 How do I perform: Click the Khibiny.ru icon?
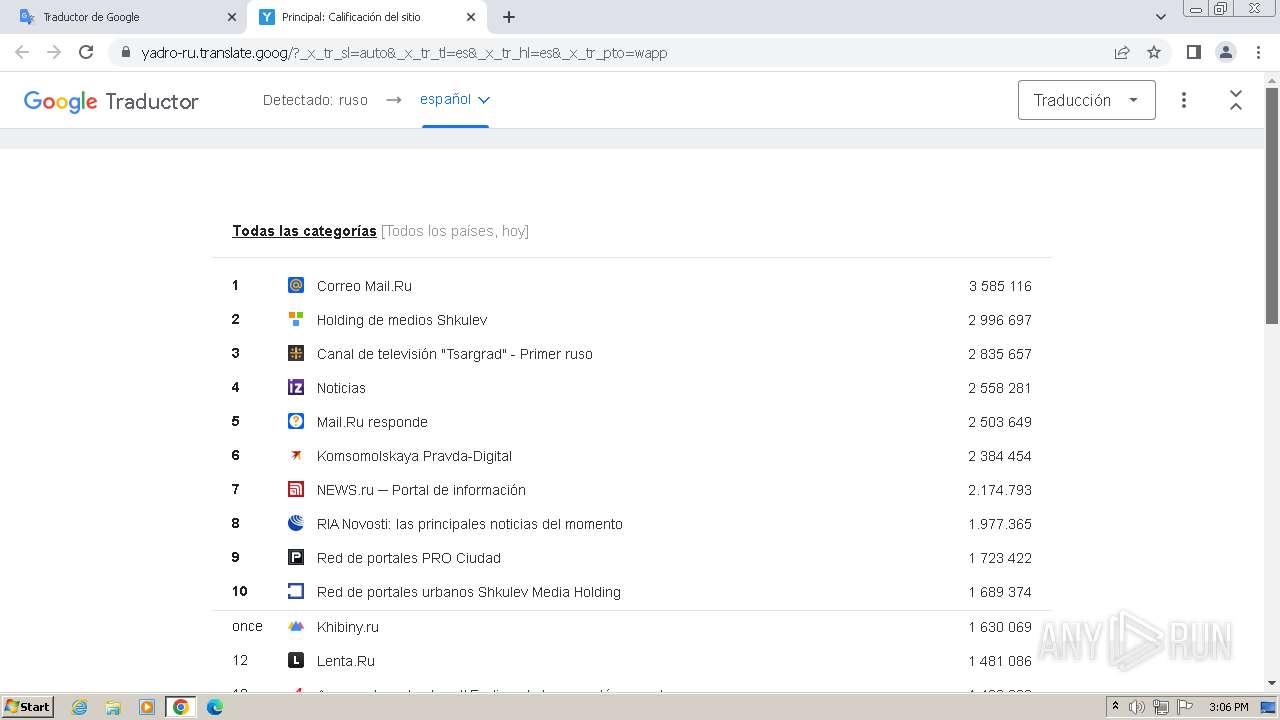pos(296,626)
